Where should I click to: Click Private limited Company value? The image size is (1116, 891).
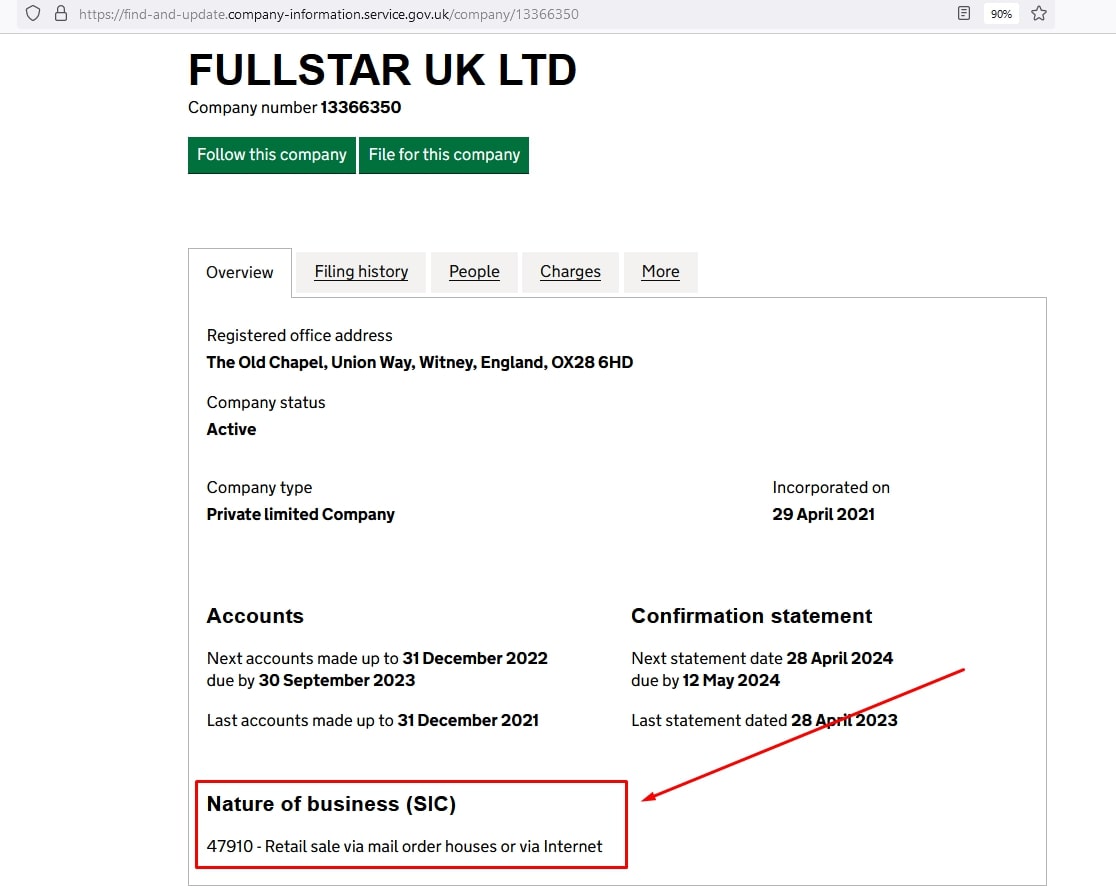[300, 515]
